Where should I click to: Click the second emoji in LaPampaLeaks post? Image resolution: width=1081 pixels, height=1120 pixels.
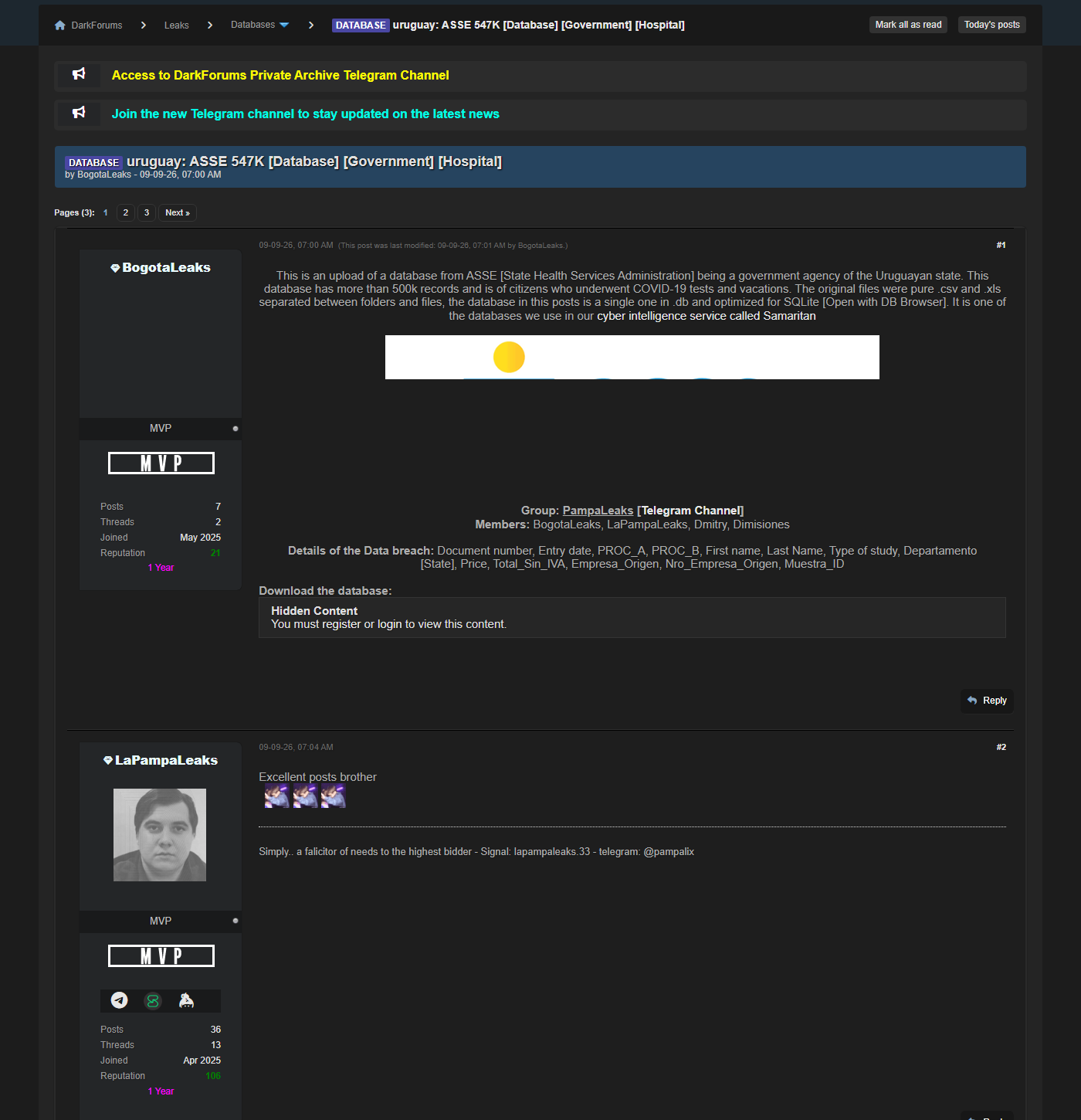pos(305,796)
